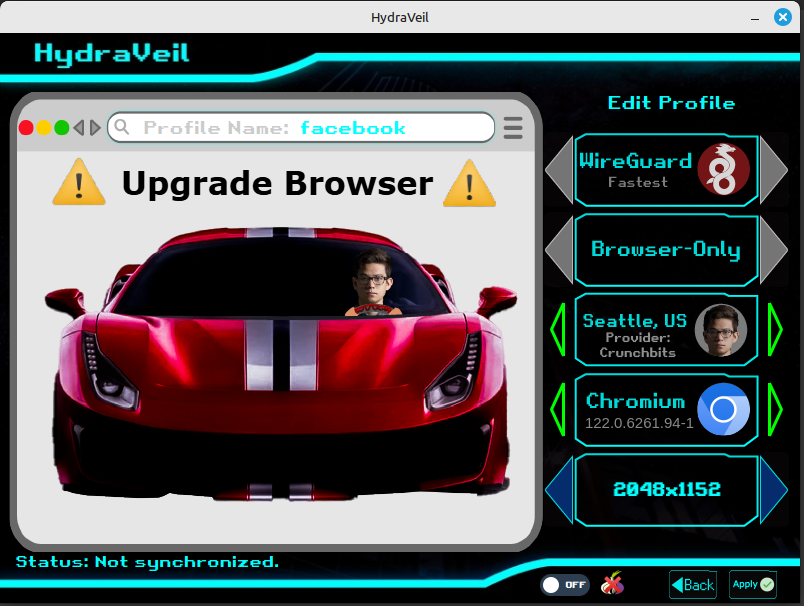Viewport: 804px width, 606px height.
Task: Switch to next protocol with gray right arrow
Action: pyautogui.click(x=774, y=170)
